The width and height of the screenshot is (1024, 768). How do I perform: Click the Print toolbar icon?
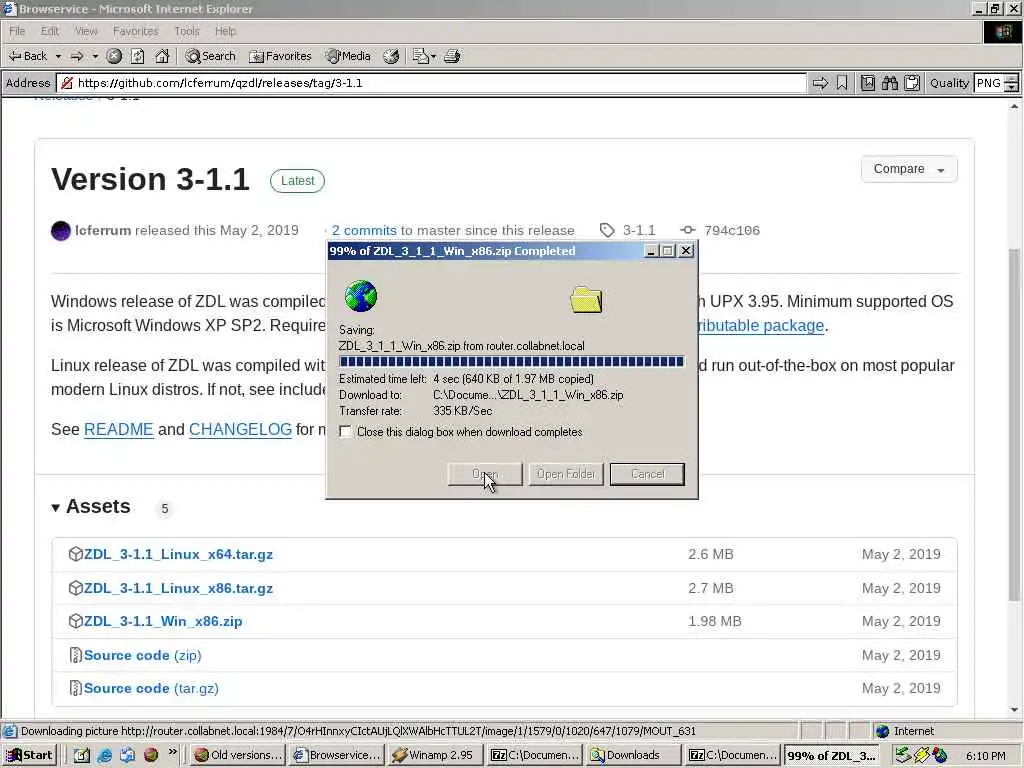pos(452,56)
